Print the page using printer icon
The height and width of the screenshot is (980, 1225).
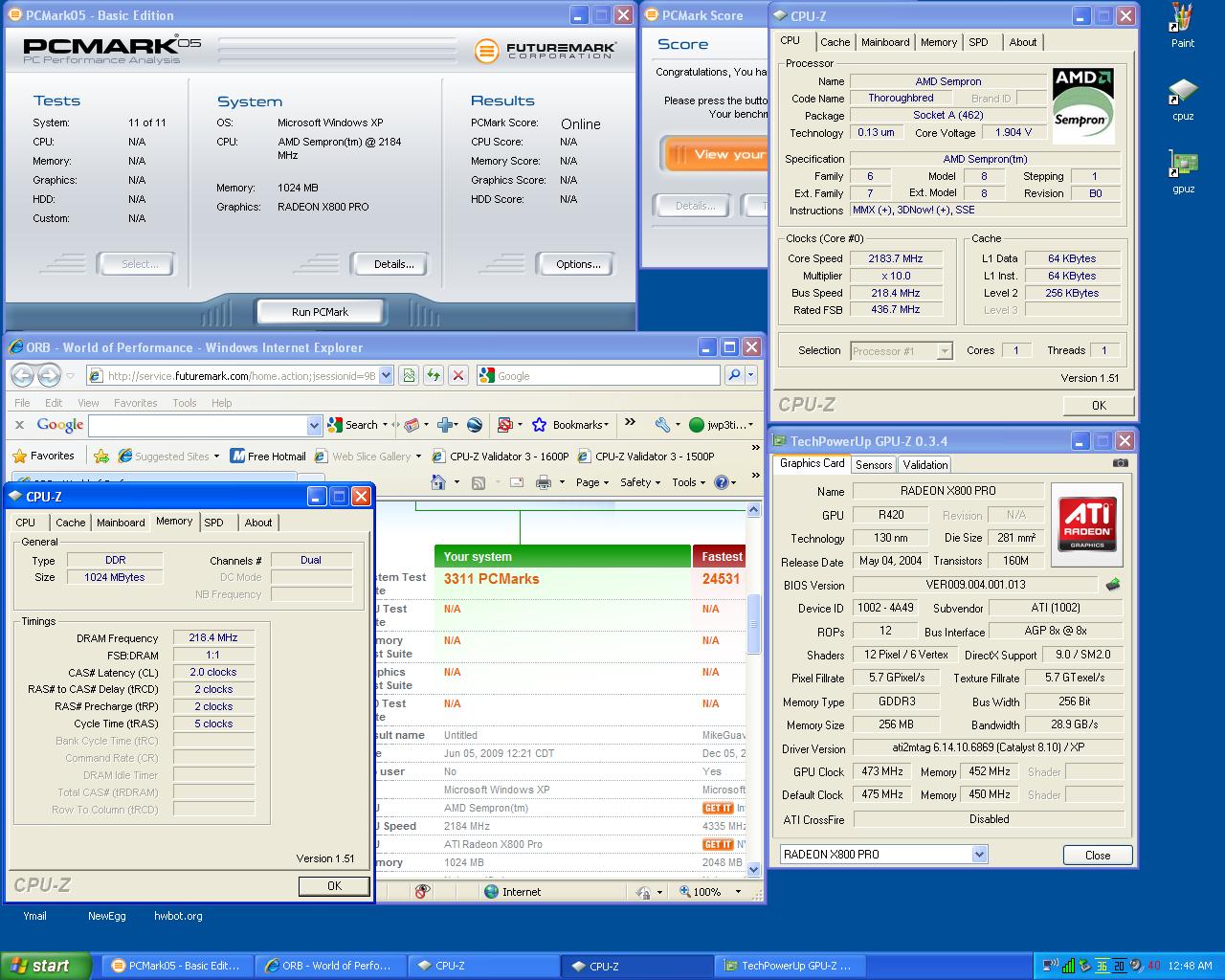pos(544,482)
